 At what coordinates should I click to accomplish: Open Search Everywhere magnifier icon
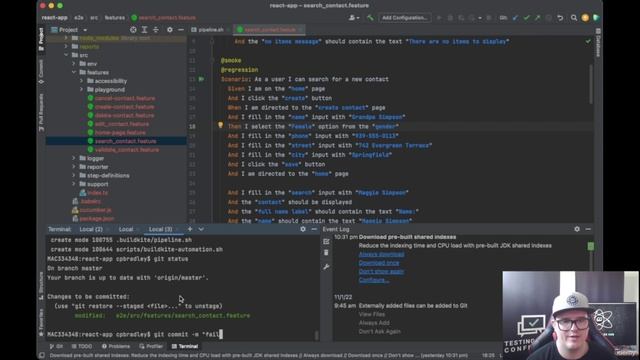574,18
